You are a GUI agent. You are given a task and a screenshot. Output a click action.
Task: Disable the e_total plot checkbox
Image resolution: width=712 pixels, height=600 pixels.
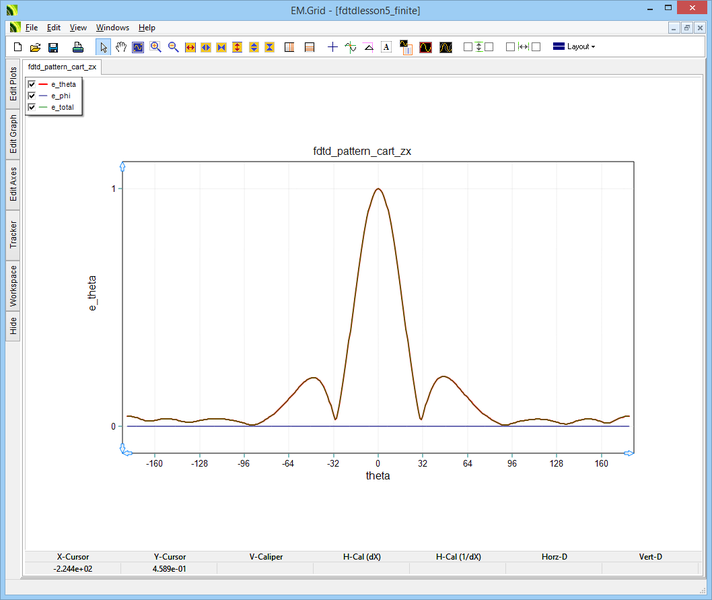click(32, 106)
